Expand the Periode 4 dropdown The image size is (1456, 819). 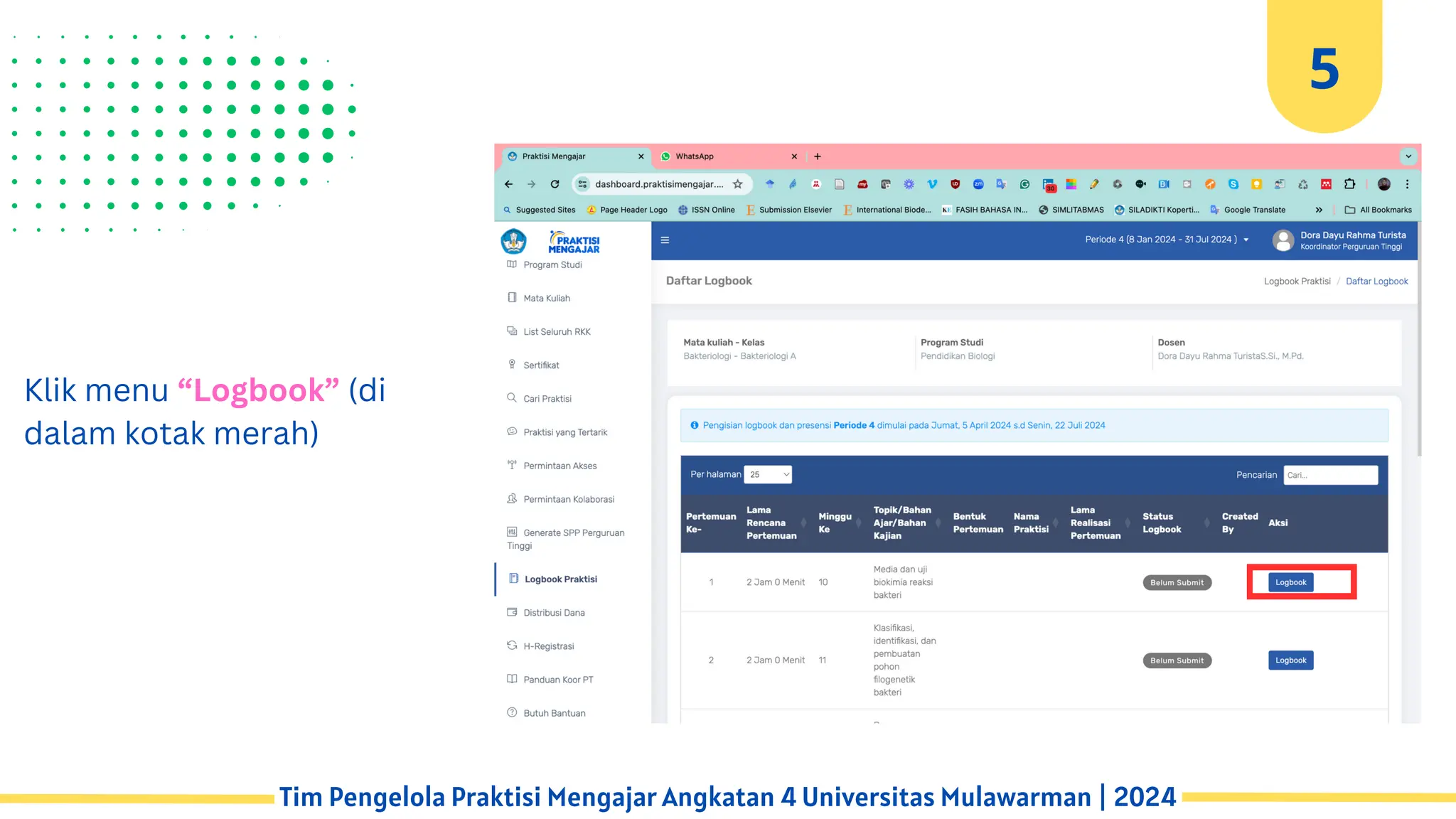pos(1167,240)
